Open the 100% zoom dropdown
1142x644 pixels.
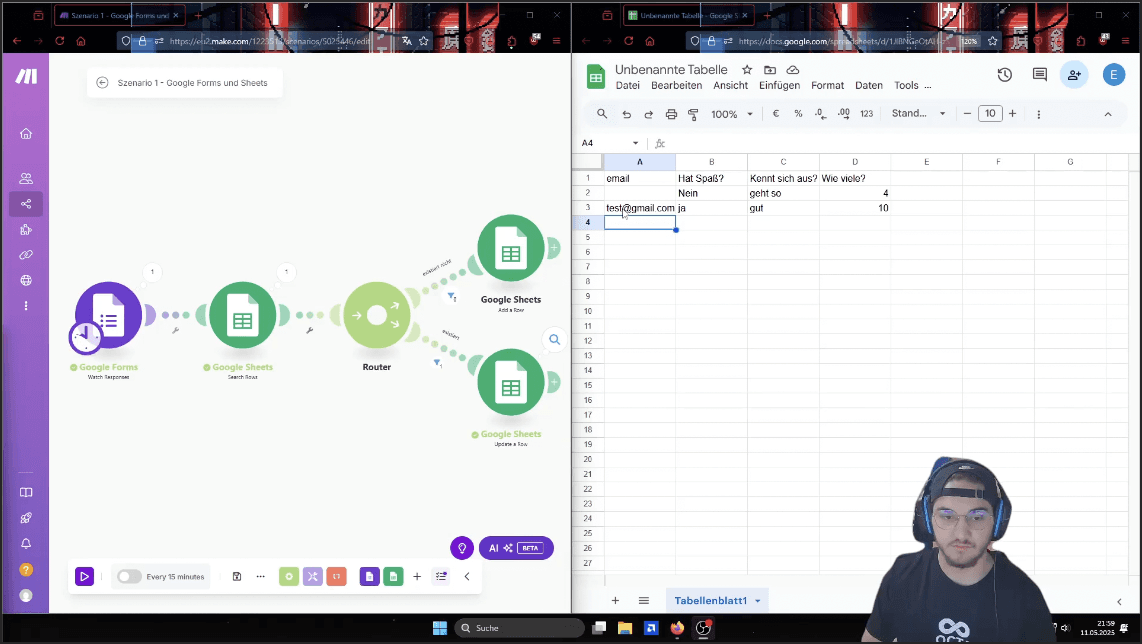pos(732,114)
